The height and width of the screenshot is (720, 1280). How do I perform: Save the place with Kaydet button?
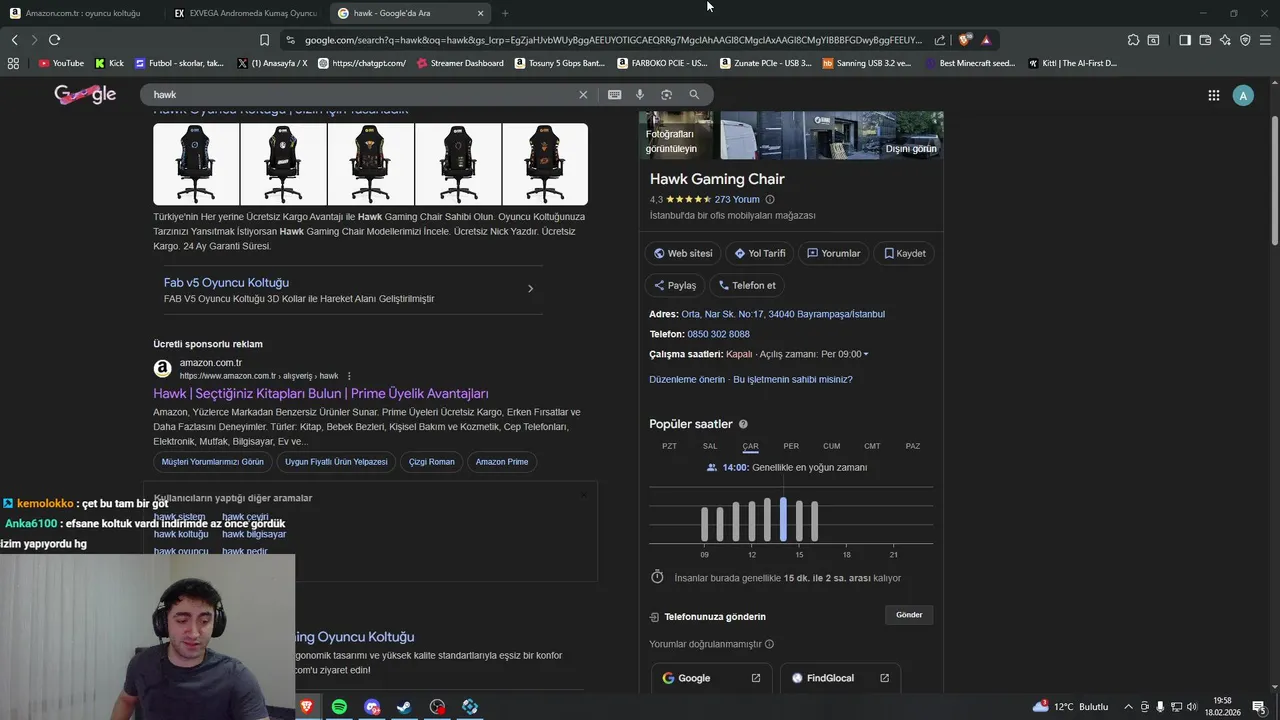(x=904, y=253)
